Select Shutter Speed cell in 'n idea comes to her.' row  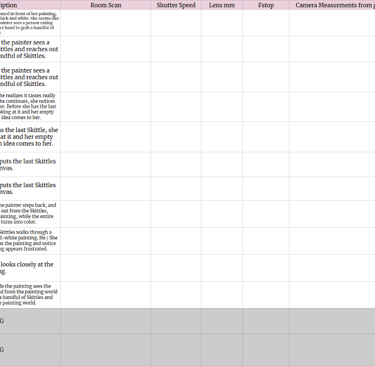176,137
